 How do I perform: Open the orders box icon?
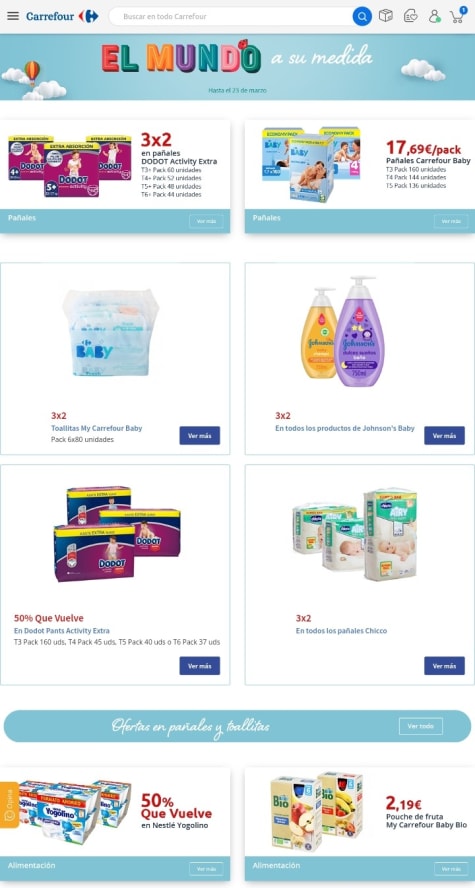[386, 16]
